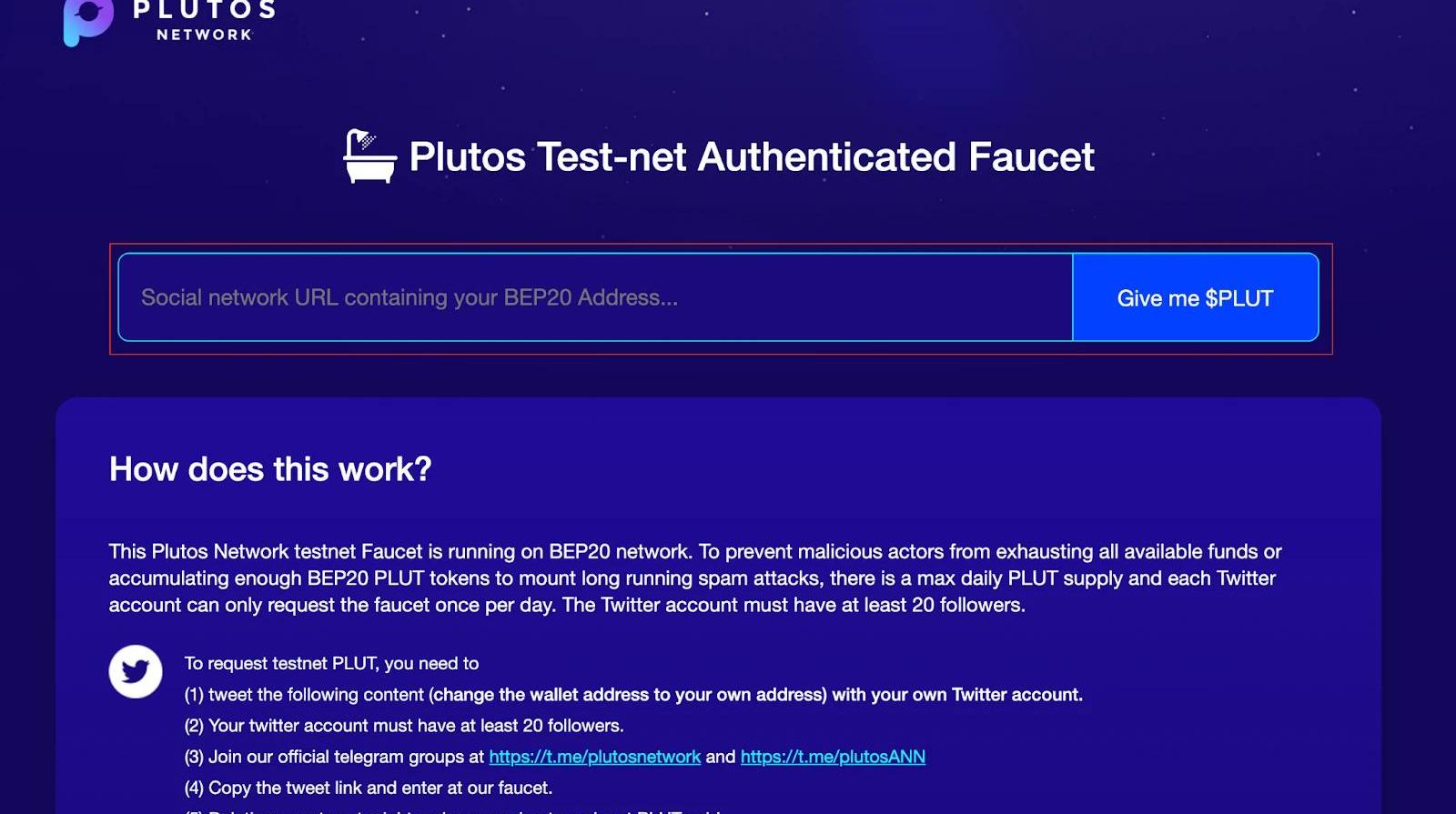
Task: Click the PLUTOS NETWORK wordmark
Action: pos(204,20)
